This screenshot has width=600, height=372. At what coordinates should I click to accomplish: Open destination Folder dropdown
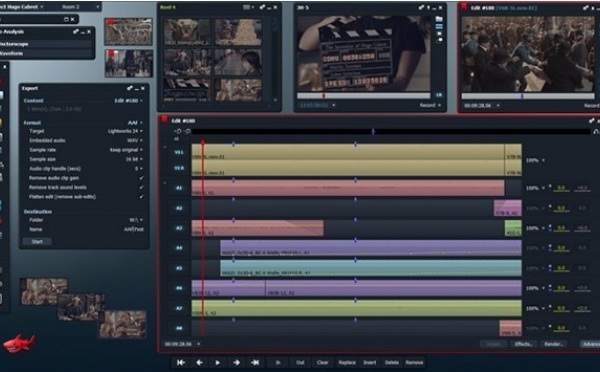[x=136, y=220]
